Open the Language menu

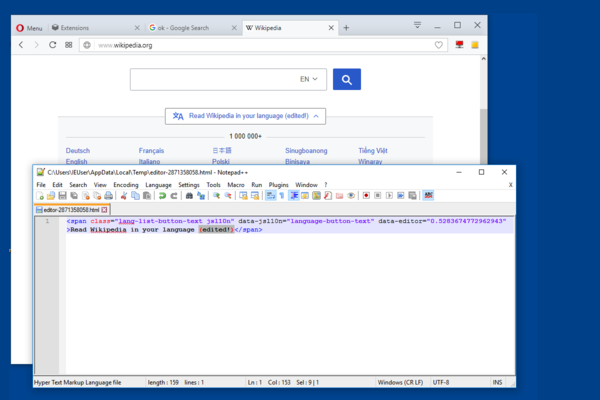pos(158,185)
